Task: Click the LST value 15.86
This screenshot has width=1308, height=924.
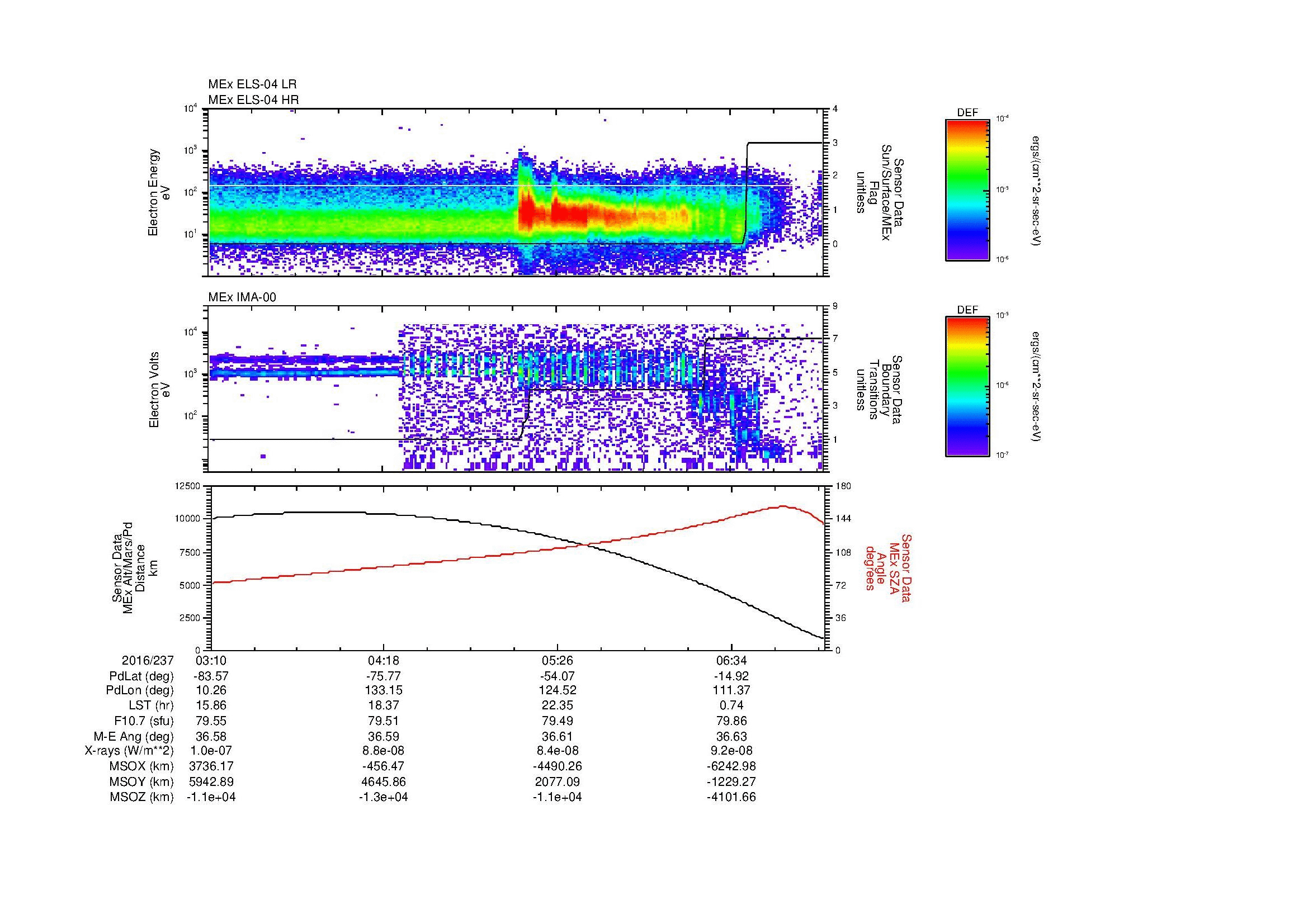Action: 211,706
